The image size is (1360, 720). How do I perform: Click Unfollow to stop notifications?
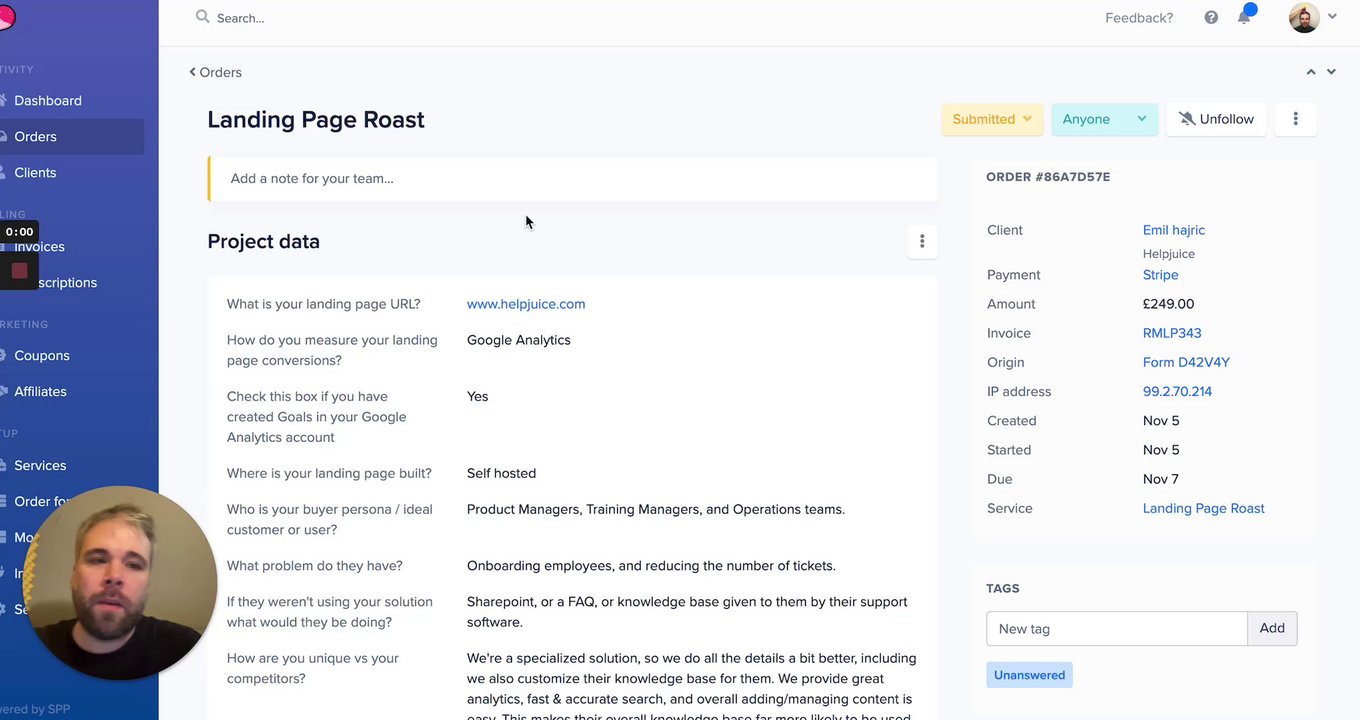(x=1216, y=119)
